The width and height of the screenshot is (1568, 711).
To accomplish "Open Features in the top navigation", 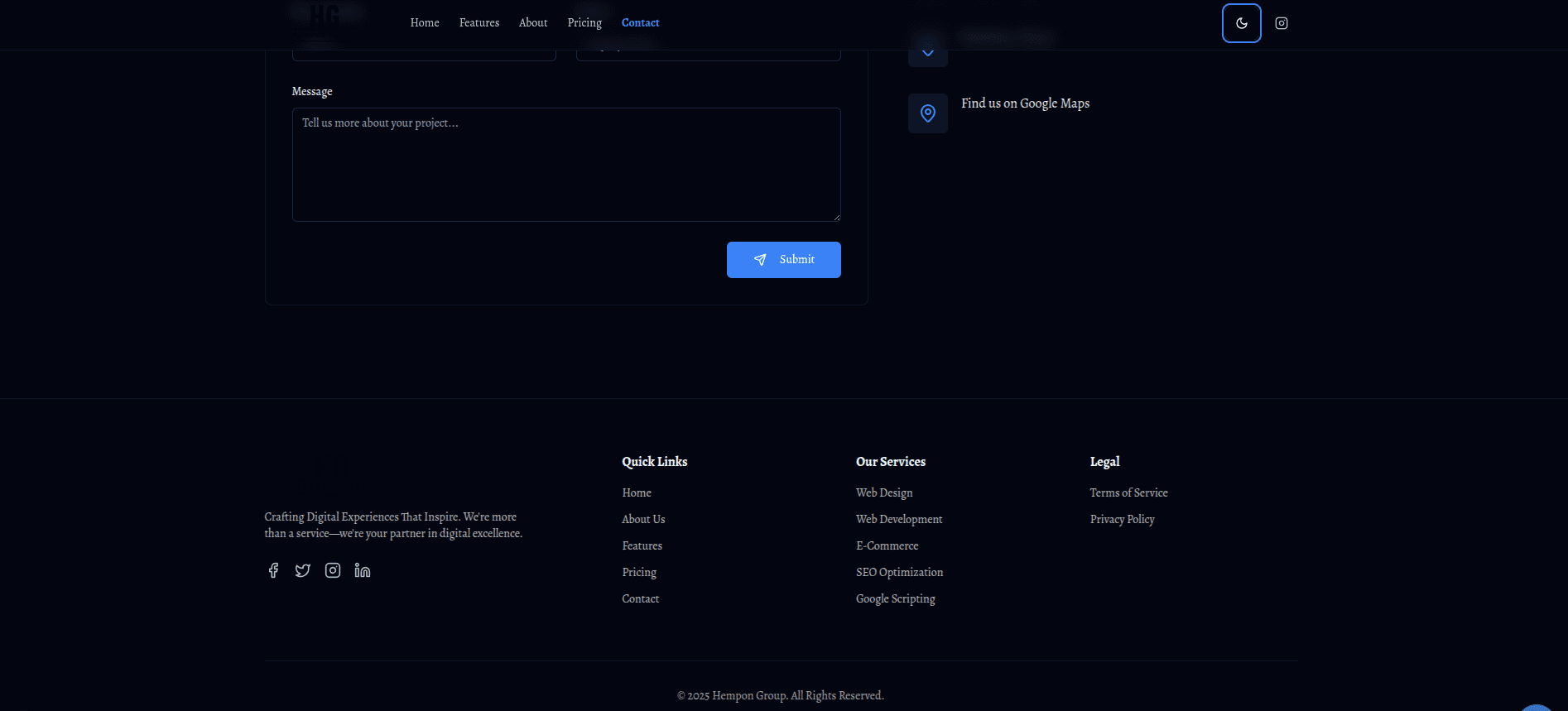I will [x=479, y=23].
